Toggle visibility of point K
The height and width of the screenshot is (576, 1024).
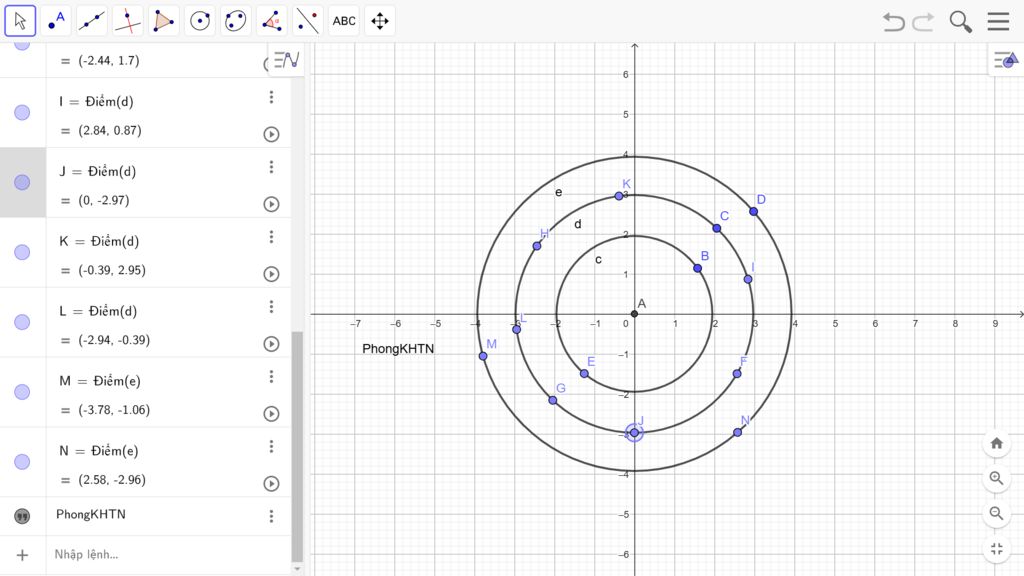pyautogui.click(x=22, y=253)
